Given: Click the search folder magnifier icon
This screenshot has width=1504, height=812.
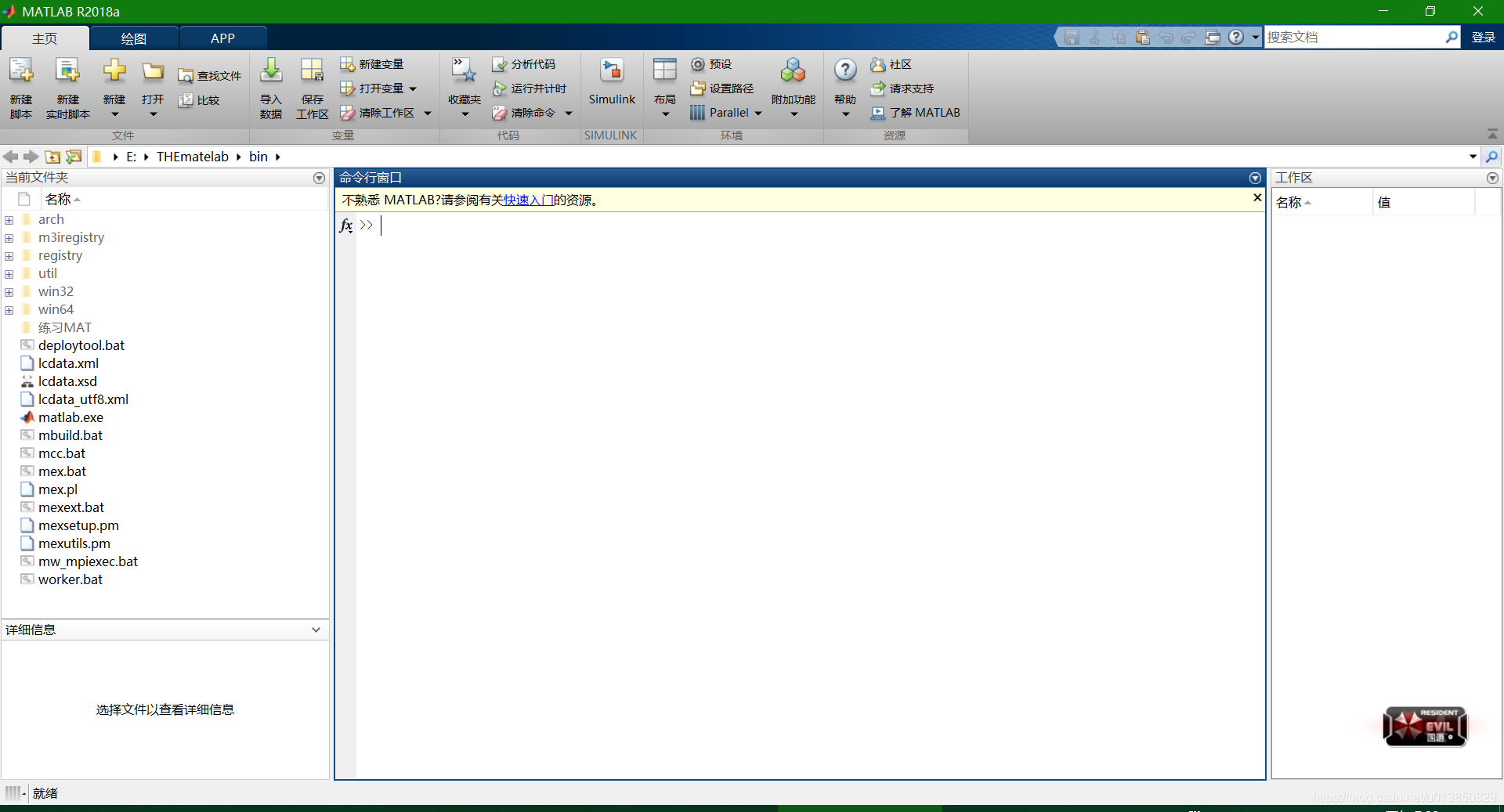Looking at the screenshot, I should coord(1492,157).
